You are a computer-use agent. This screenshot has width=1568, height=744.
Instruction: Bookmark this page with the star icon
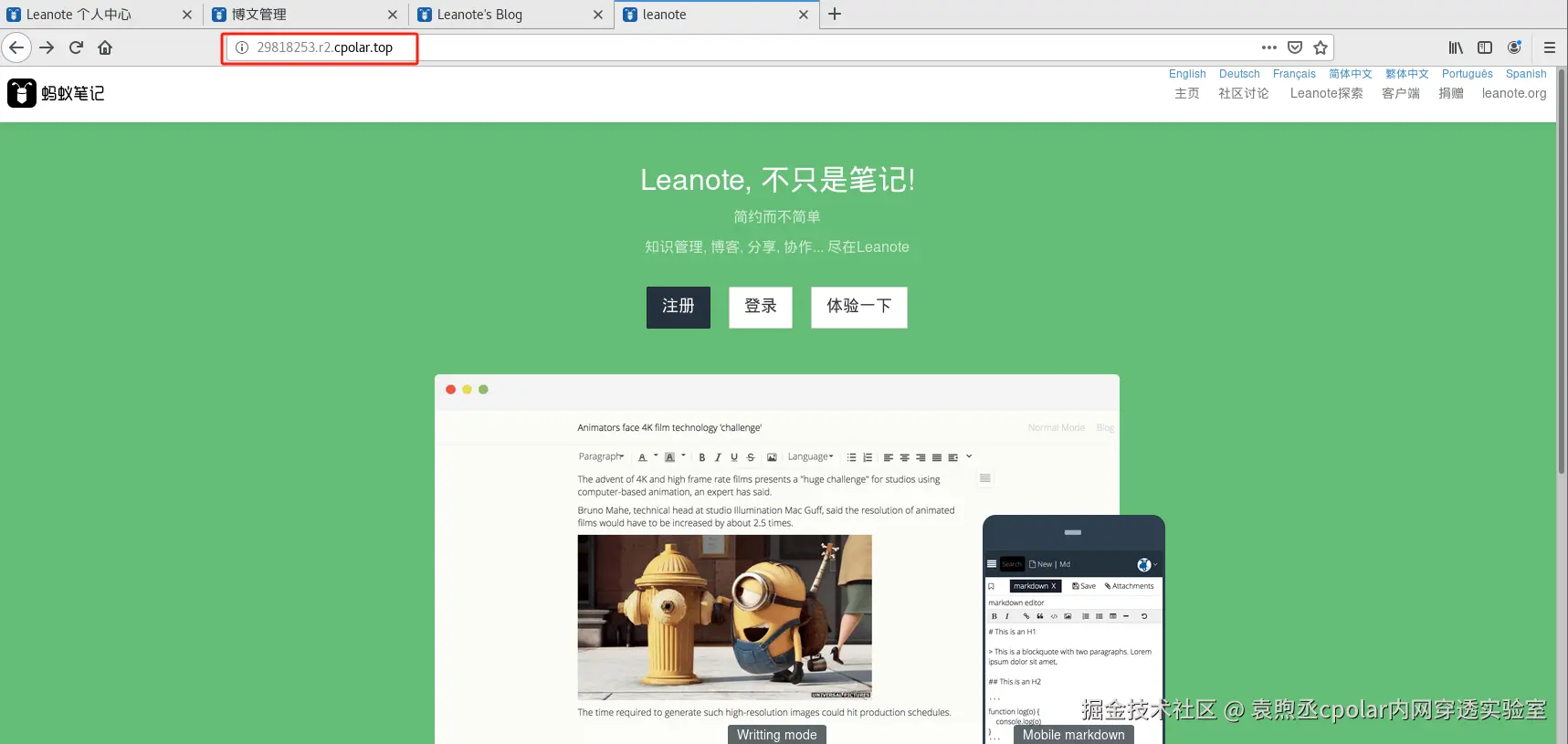click(x=1321, y=47)
